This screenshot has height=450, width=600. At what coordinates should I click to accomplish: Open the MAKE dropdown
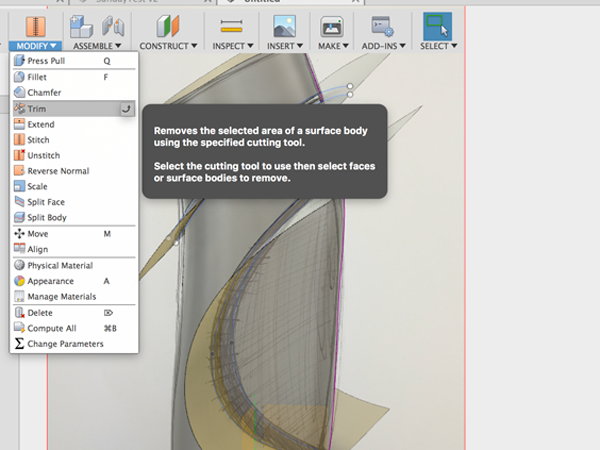(x=333, y=46)
